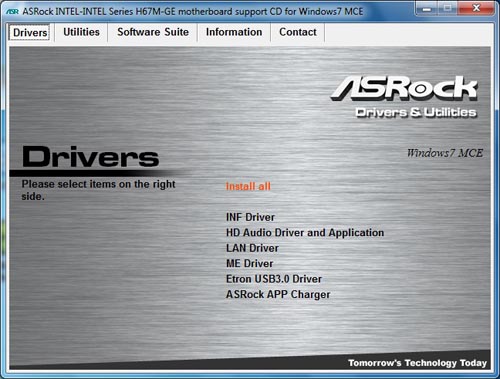500x379 pixels.
Task: Select HD Audio Driver and Application
Action: [x=305, y=232]
